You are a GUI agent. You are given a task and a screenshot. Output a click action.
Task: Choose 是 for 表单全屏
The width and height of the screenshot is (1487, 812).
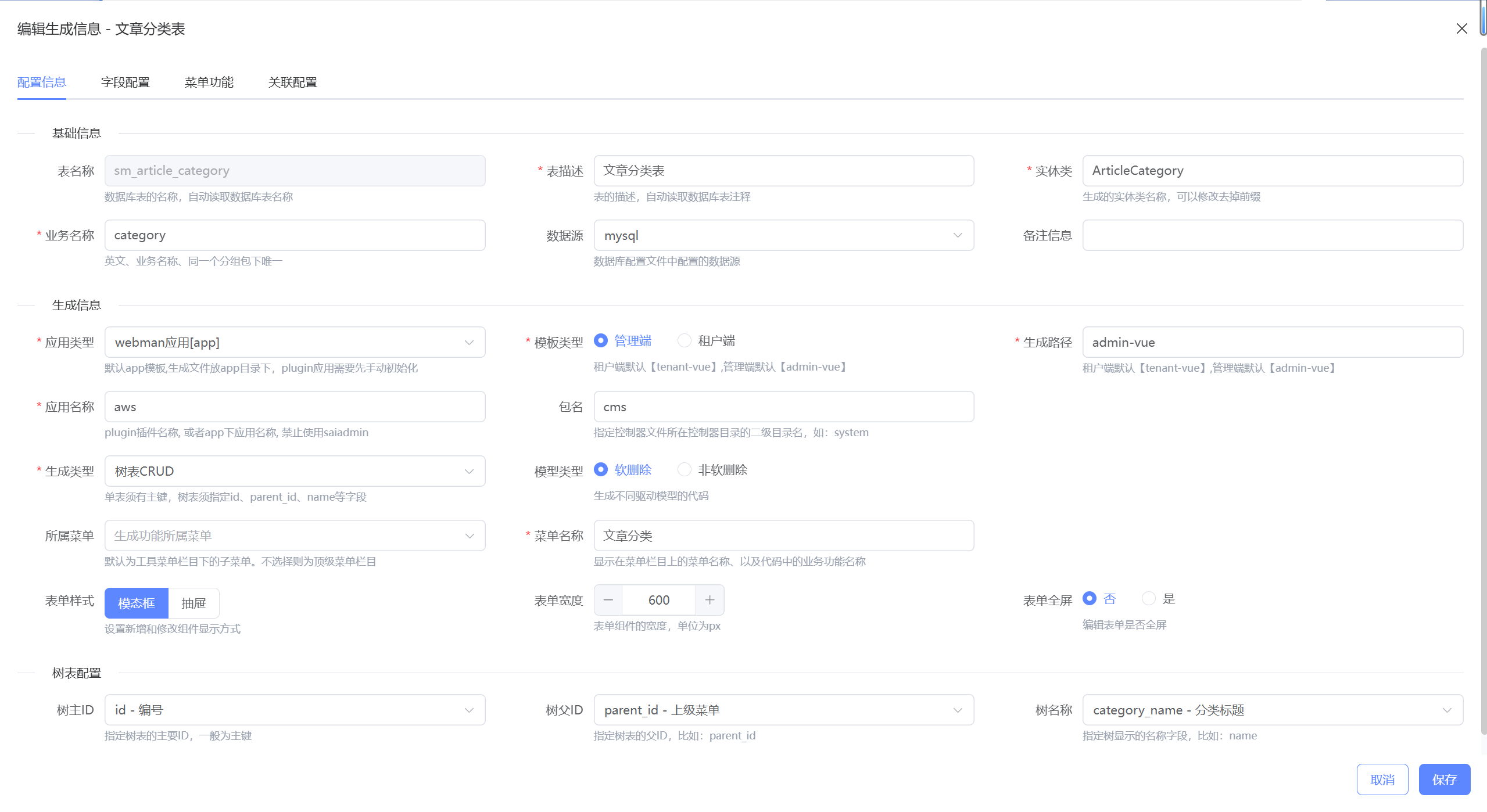[x=1148, y=598]
